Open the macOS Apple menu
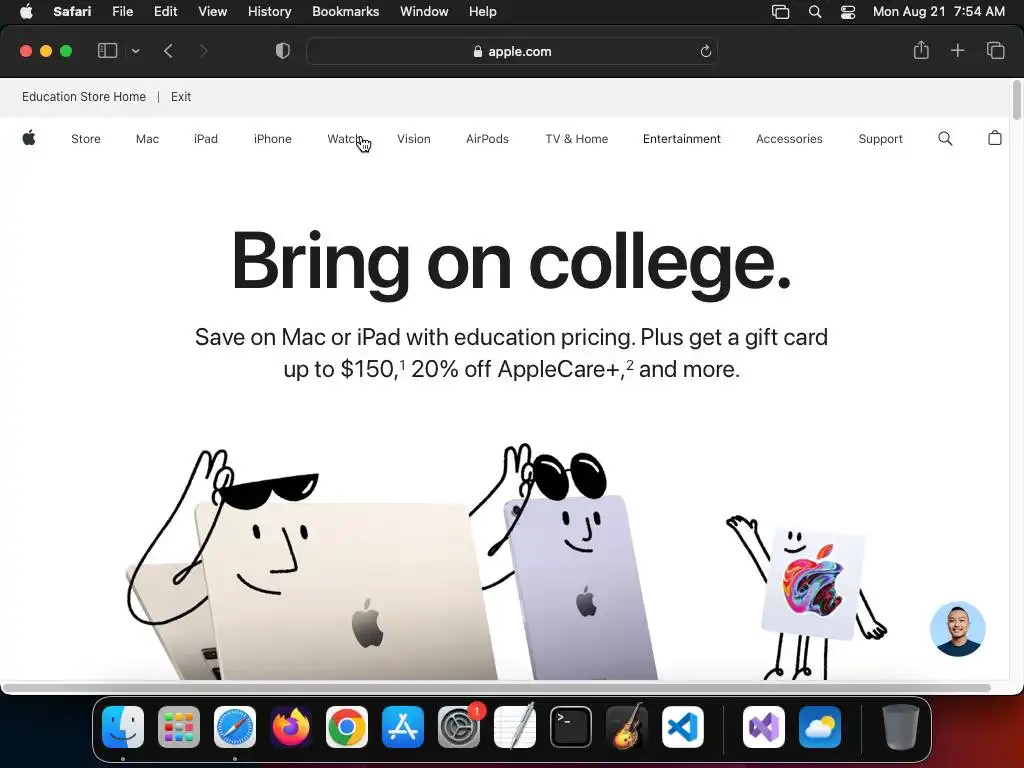 (26, 11)
